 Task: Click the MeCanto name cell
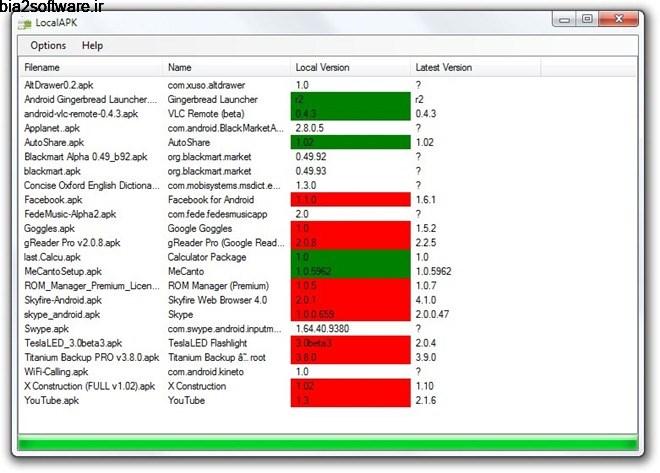tap(188, 271)
